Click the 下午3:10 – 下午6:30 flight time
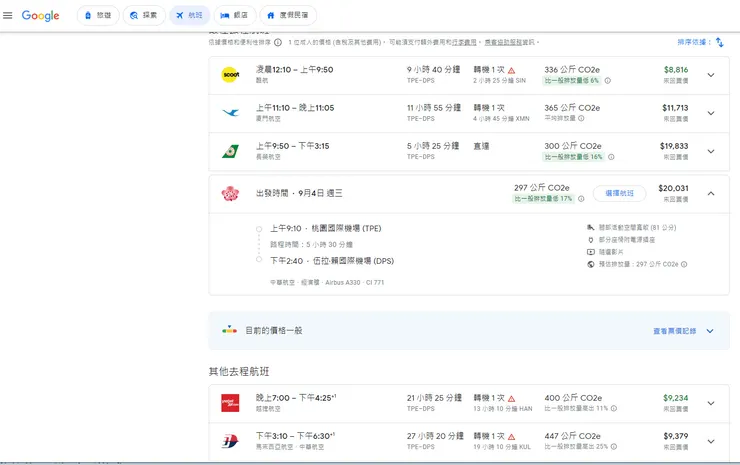740x465 pixels. pyautogui.click(x=295, y=436)
